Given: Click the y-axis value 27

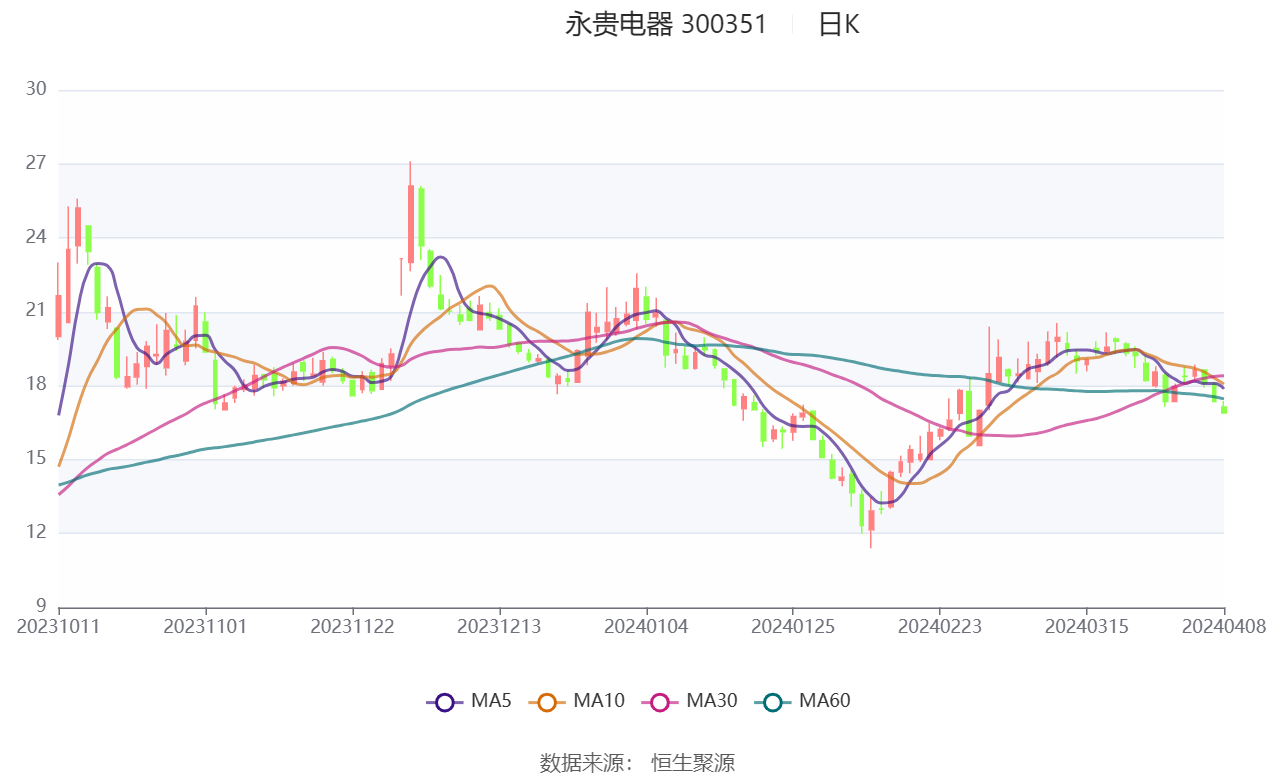Looking at the screenshot, I should [36, 163].
